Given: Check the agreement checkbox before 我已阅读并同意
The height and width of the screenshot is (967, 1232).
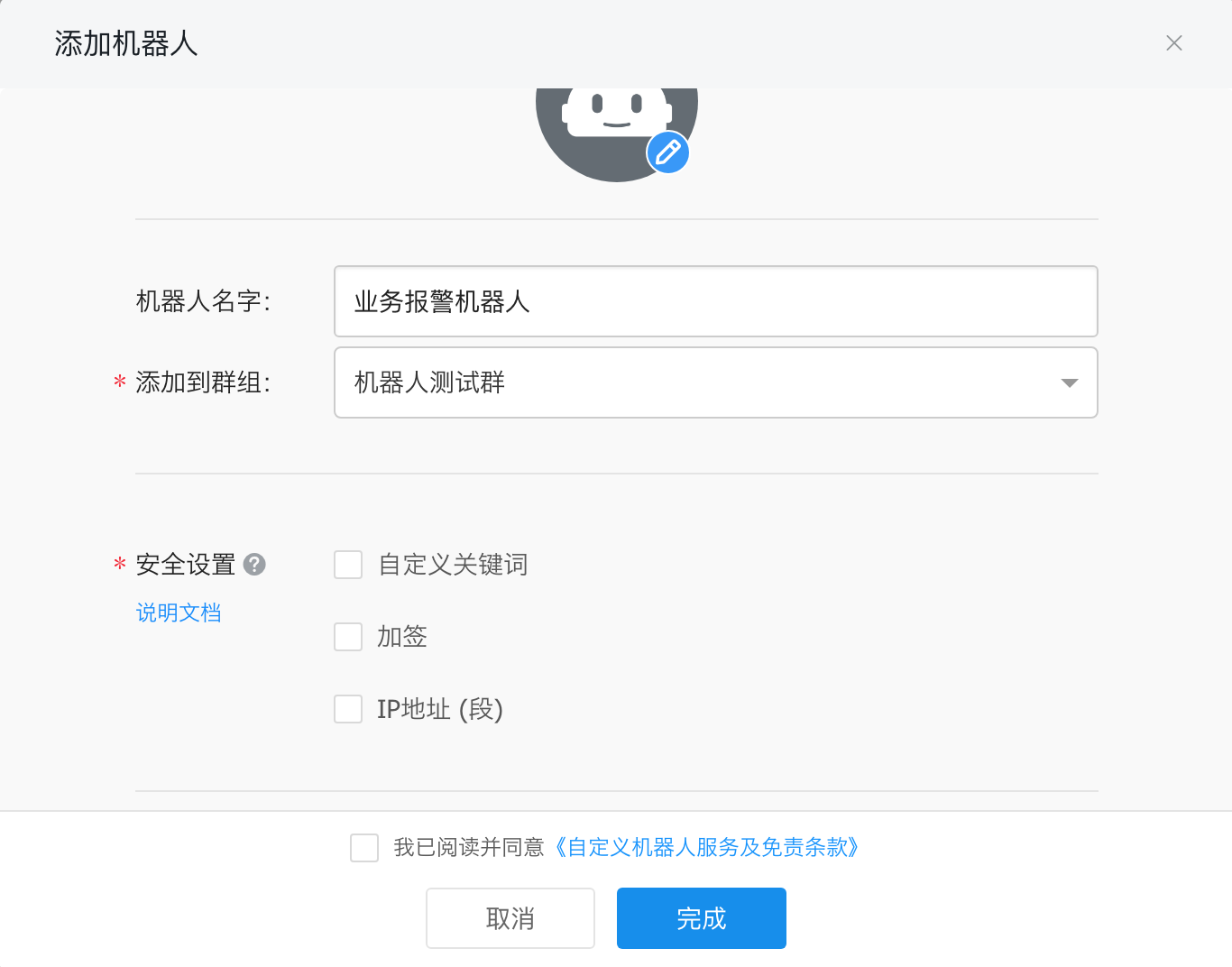Looking at the screenshot, I should (x=364, y=848).
